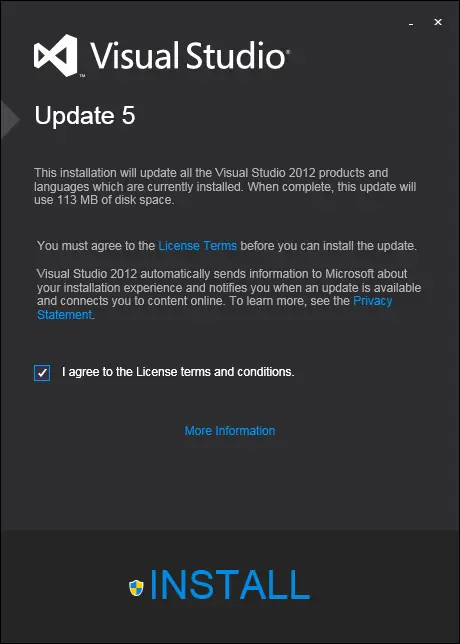Click the 'Update 5' heading
The image size is (460, 644).
point(85,115)
